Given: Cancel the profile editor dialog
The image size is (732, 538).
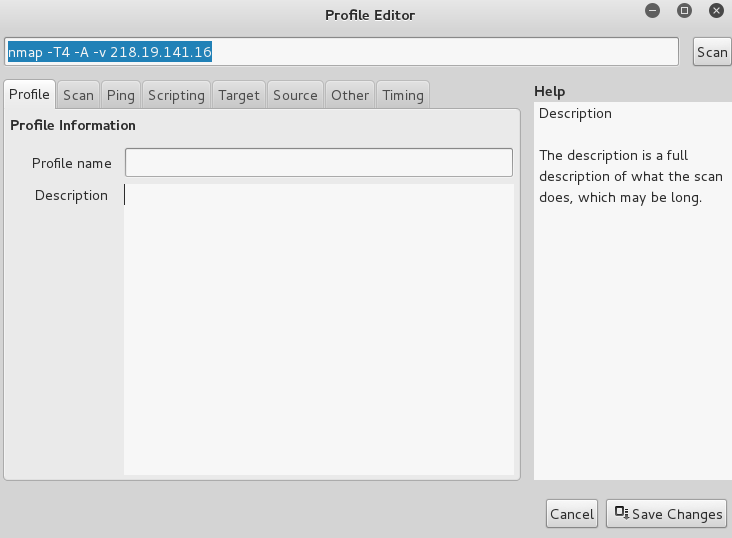Looking at the screenshot, I should [x=572, y=514].
